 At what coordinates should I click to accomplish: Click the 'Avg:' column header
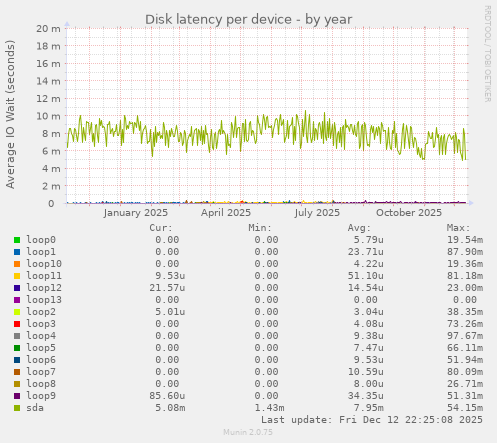pos(359,228)
